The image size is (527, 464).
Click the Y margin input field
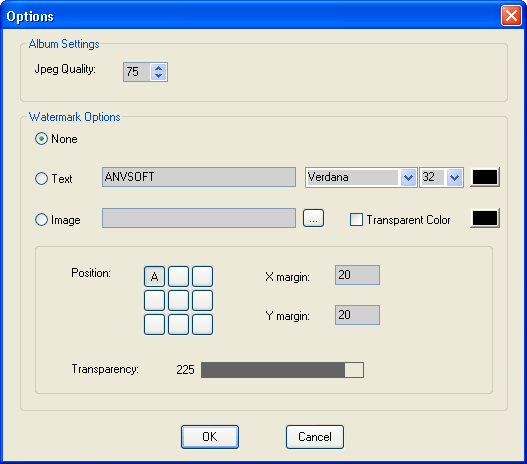[357, 315]
